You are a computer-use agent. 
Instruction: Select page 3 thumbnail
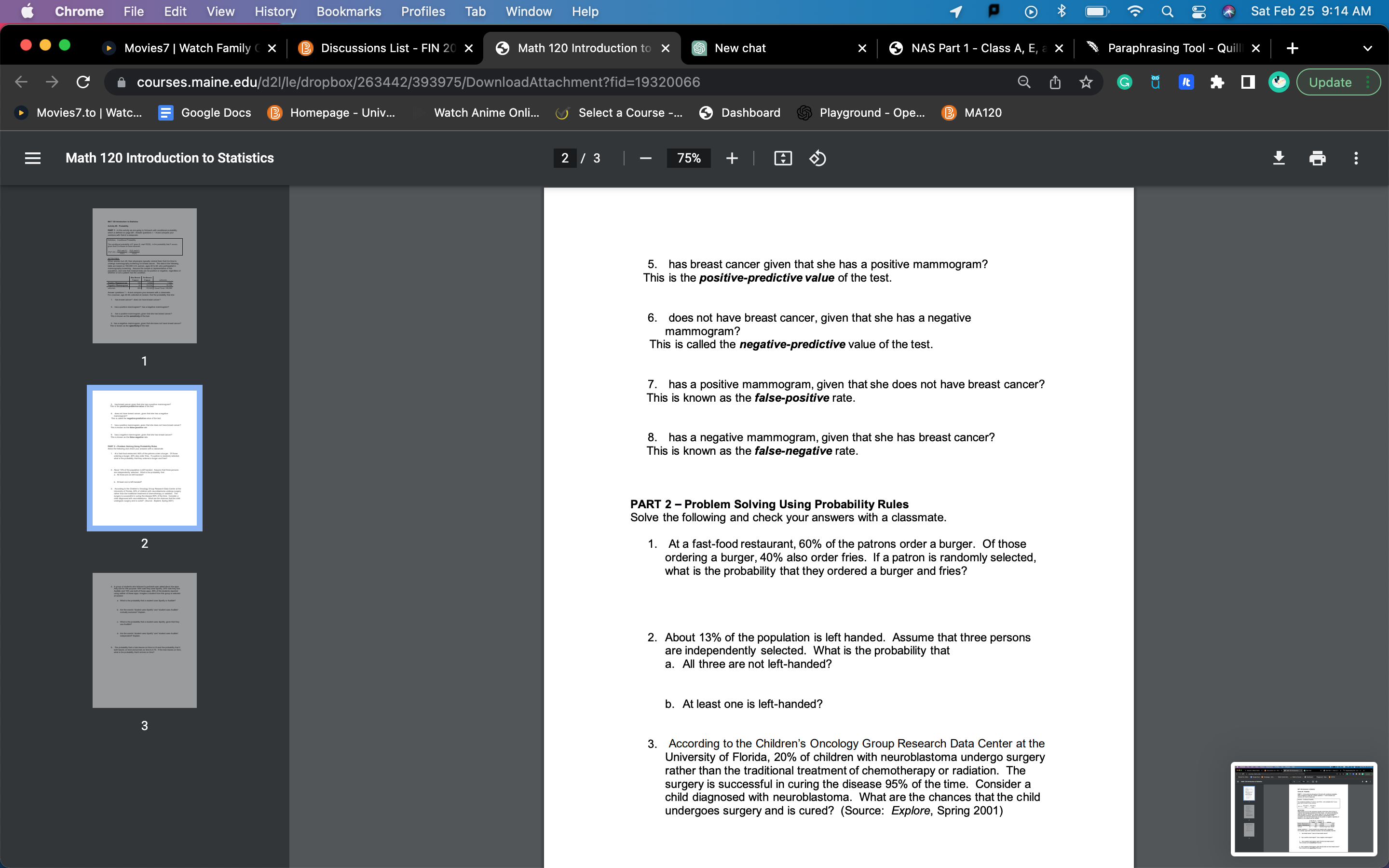(x=144, y=640)
